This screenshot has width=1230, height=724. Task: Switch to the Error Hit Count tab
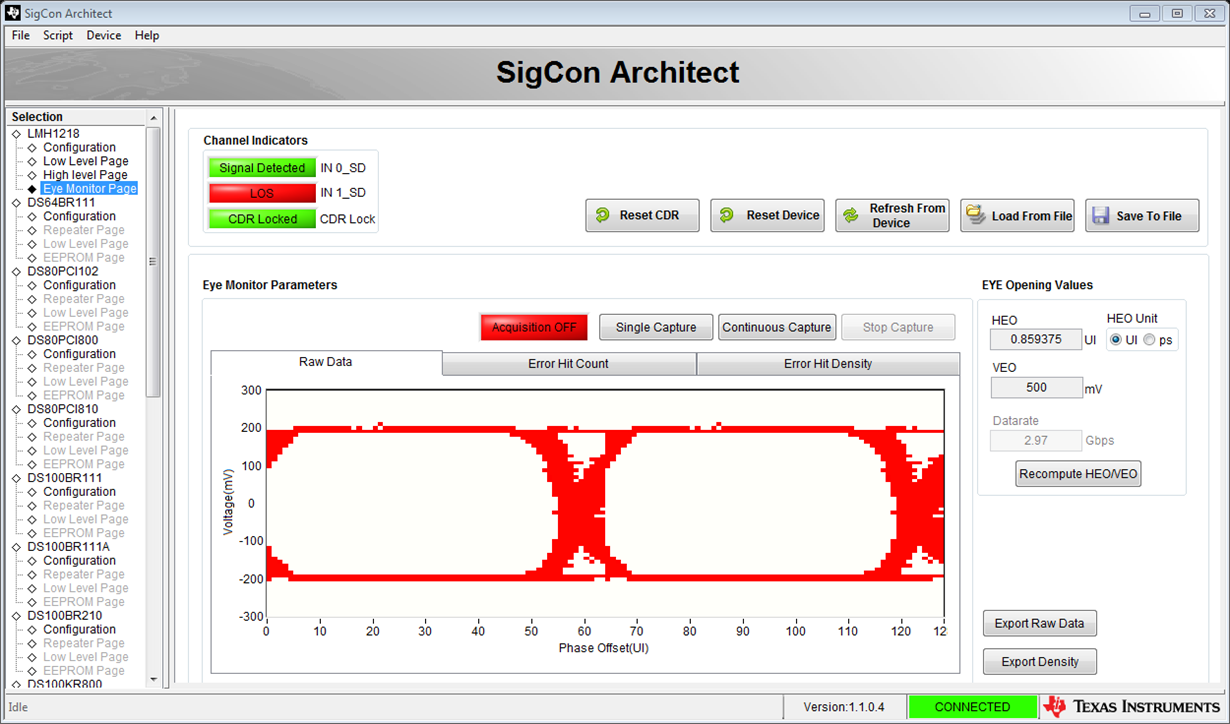pyautogui.click(x=568, y=364)
